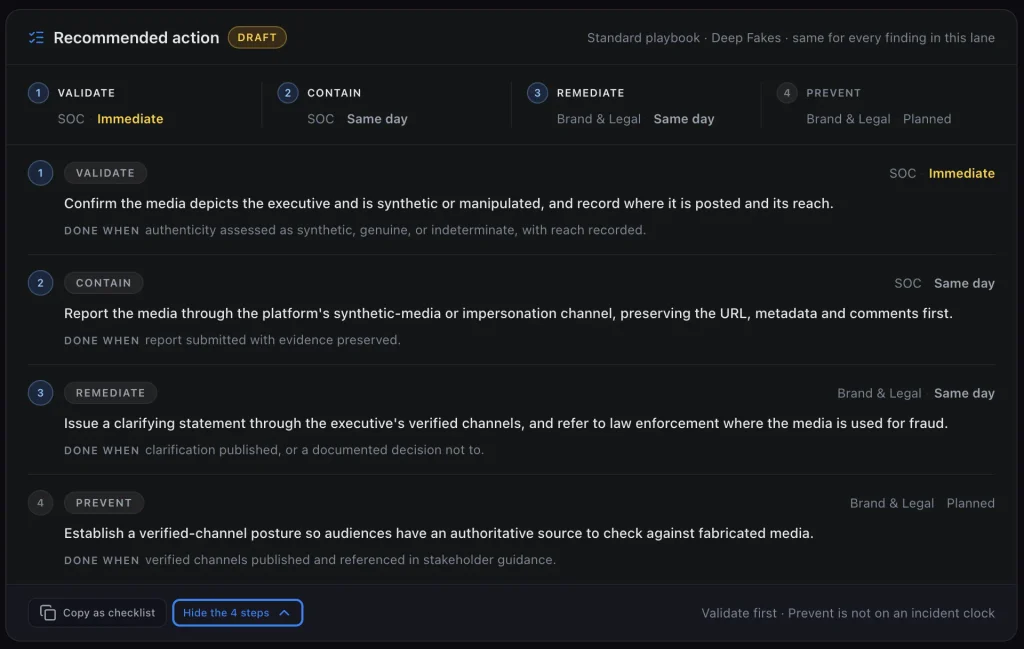Click the numbered 1 circle beside Validate pill

pos(40,173)
